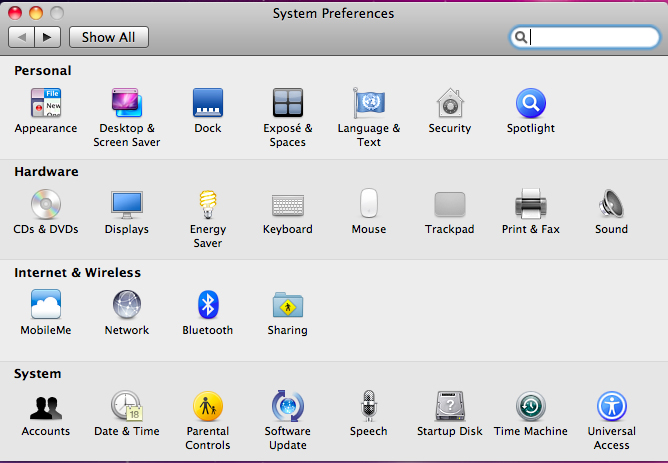Select the Spotlight preferences icon
The image size is (668, 463).
point(530,103)
